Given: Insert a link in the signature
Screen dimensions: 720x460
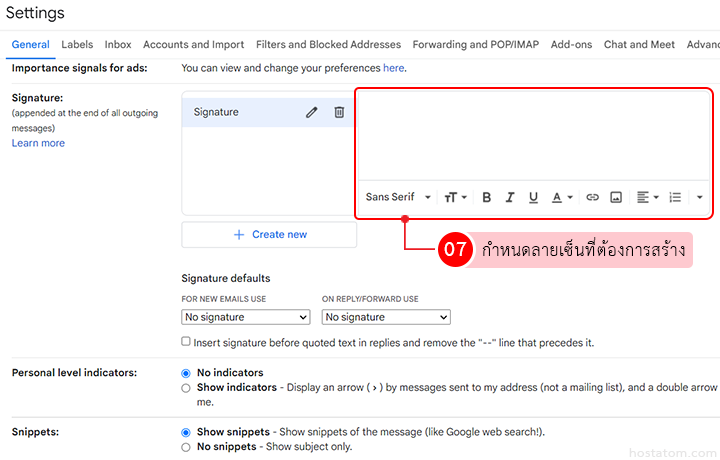Looking at the screenshot, I should tap(592, 197).
